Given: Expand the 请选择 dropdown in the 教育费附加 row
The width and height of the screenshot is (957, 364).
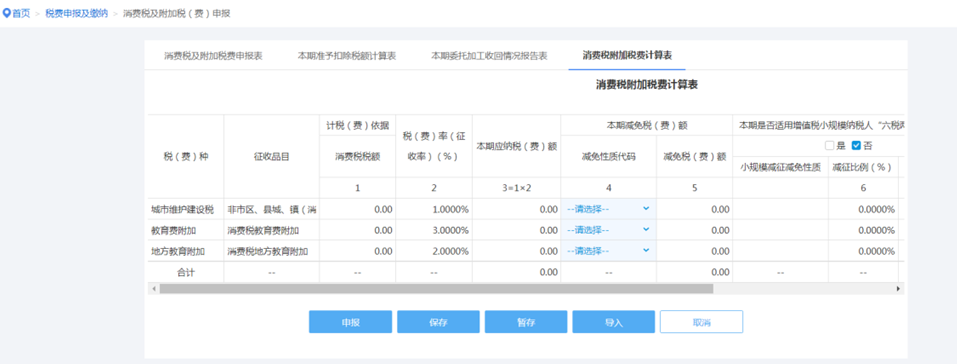Looking at the screenshot, I should click(x=609, y=230).
